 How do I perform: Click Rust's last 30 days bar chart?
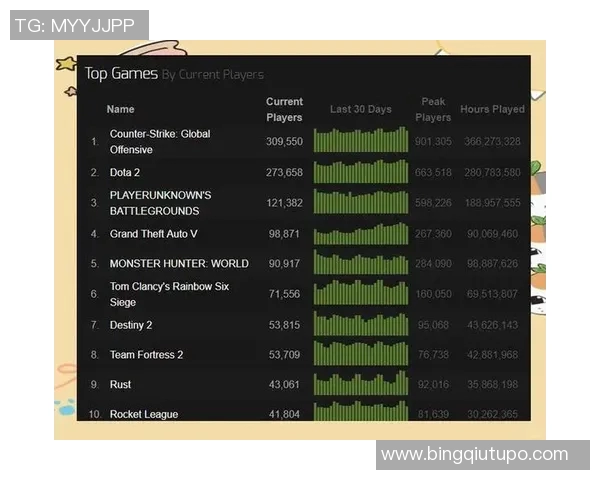tap(361, 384)
